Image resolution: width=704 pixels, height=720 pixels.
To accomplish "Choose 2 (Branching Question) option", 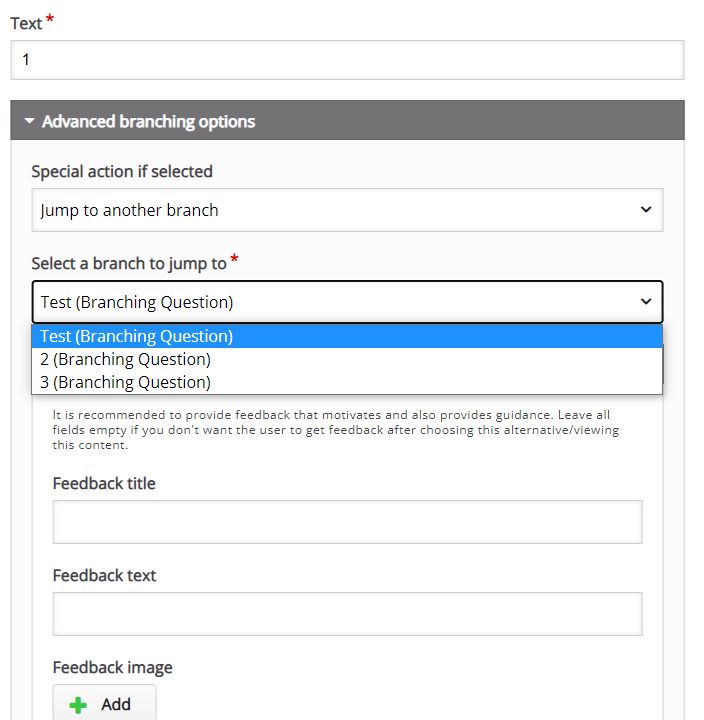I will point(347,359).
